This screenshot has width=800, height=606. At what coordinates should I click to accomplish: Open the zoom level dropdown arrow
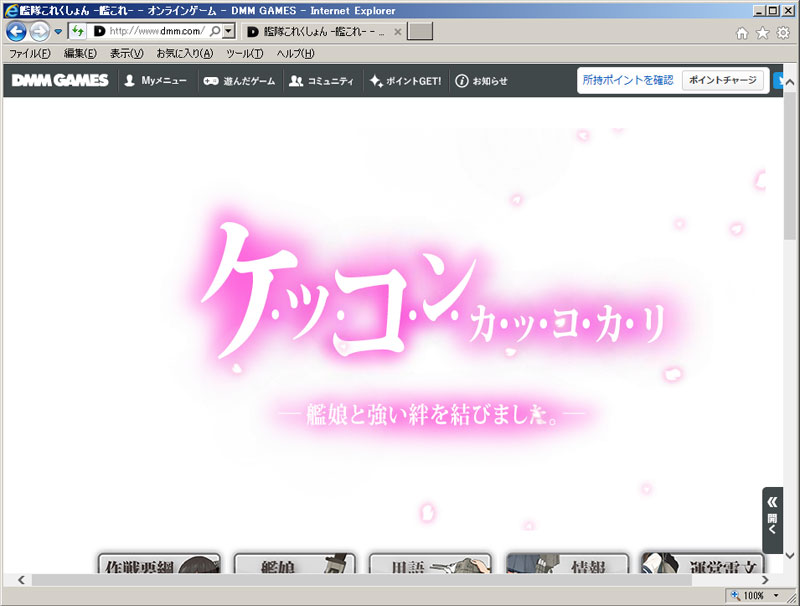(776, 595)
